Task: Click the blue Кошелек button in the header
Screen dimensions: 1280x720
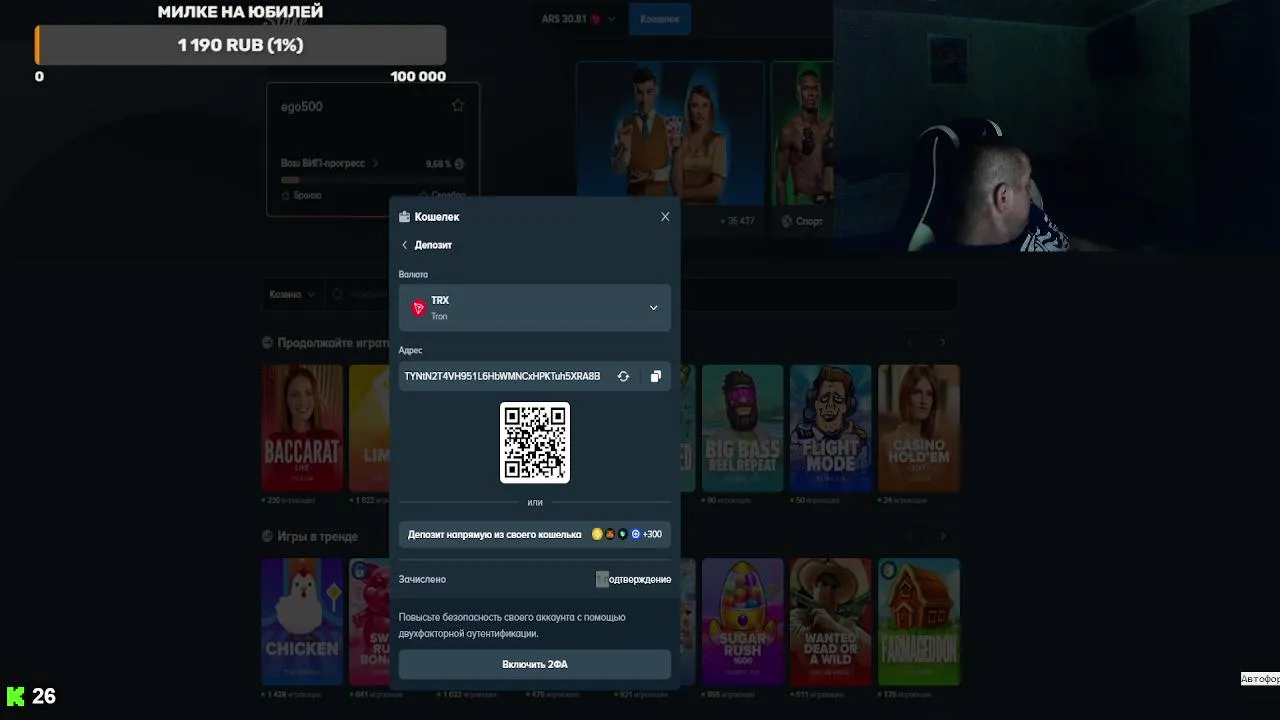Action: tap(660, 19)
